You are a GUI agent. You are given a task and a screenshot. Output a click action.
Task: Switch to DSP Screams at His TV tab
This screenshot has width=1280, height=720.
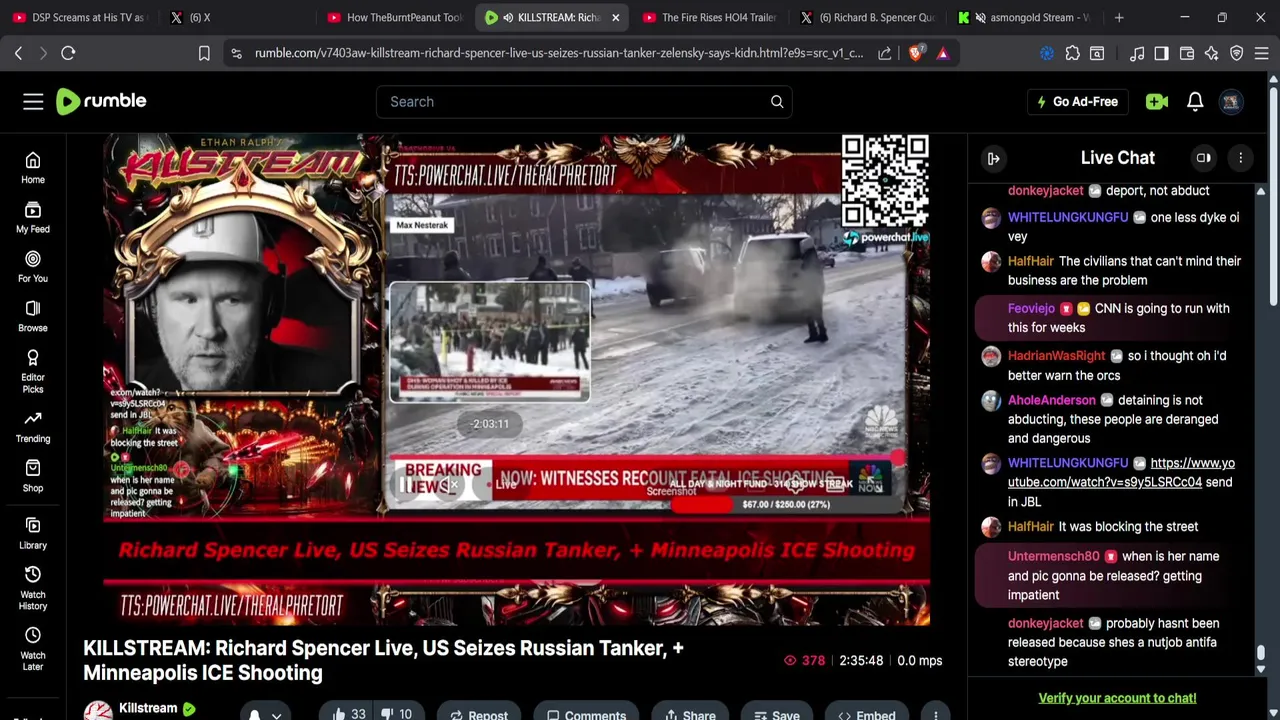tap(78, 17)
